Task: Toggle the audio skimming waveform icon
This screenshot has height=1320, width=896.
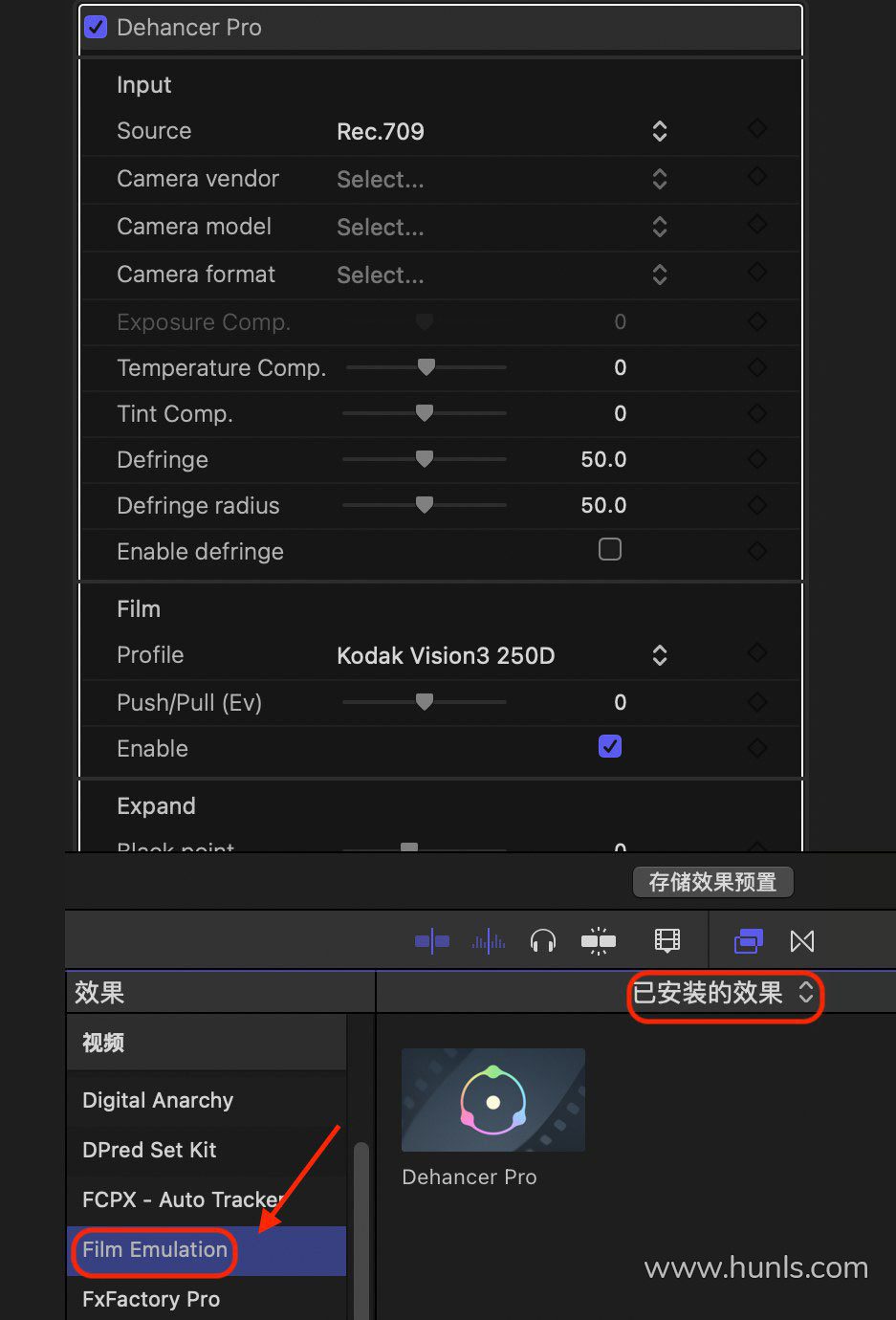Action: coord(489,941)
